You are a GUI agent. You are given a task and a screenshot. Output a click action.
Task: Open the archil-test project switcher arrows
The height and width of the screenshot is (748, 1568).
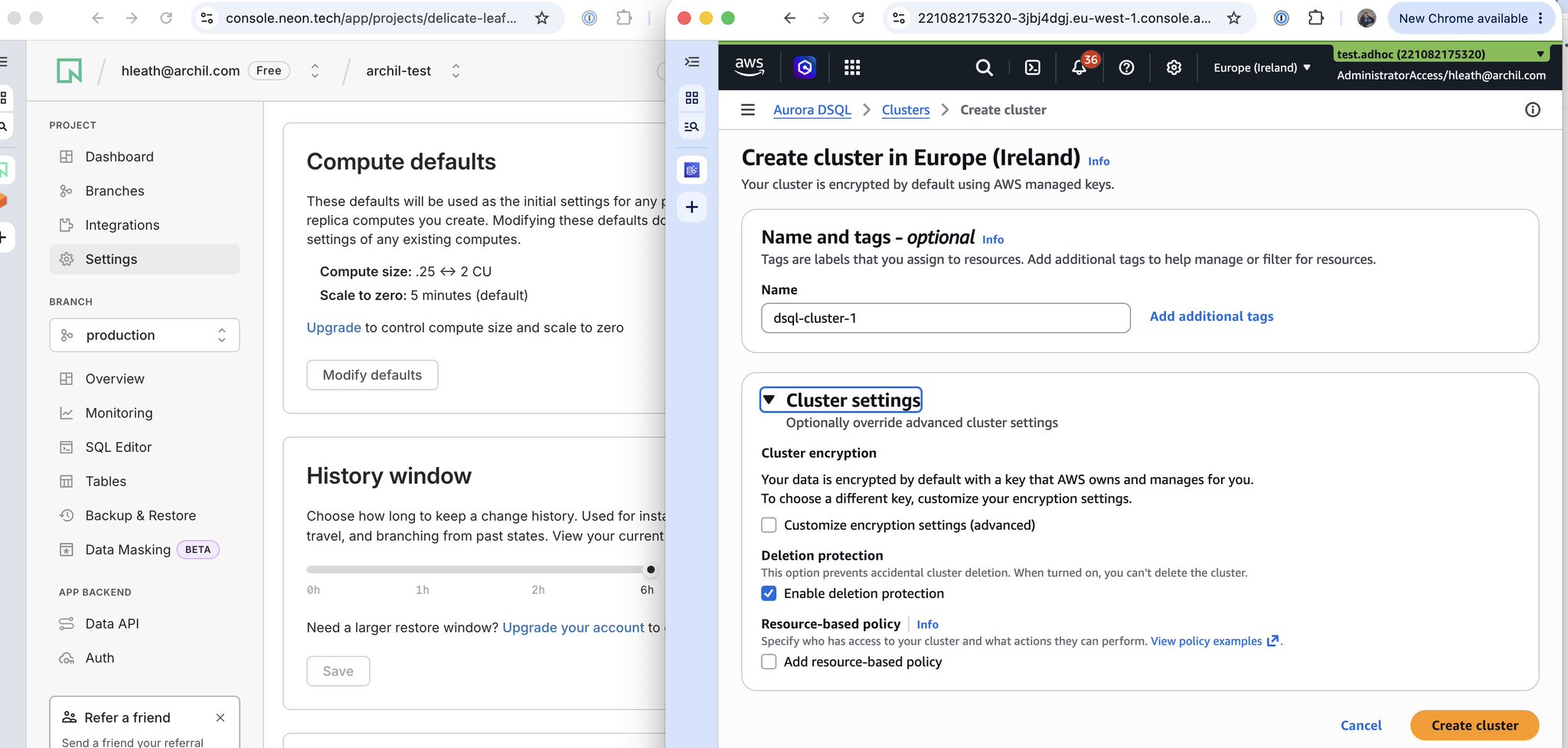456,71
